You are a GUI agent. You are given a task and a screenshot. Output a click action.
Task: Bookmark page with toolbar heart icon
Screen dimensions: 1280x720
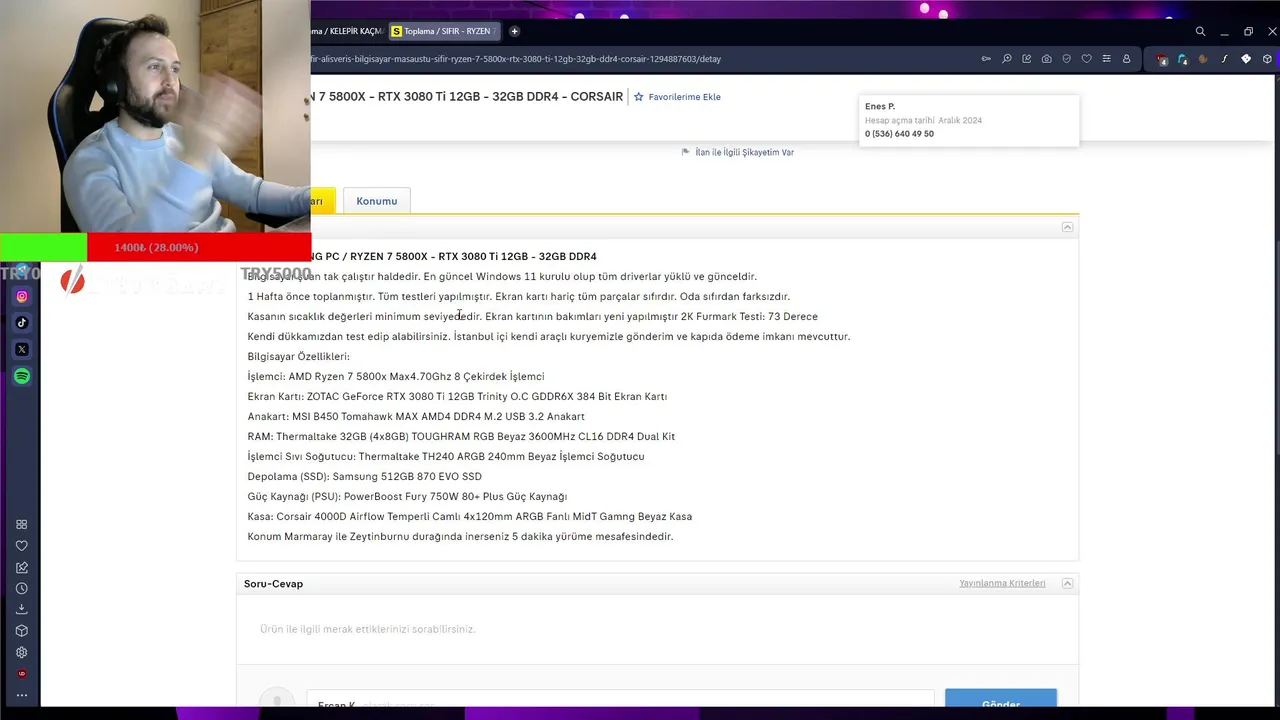pyautogui.click(x=1086, y=59)
